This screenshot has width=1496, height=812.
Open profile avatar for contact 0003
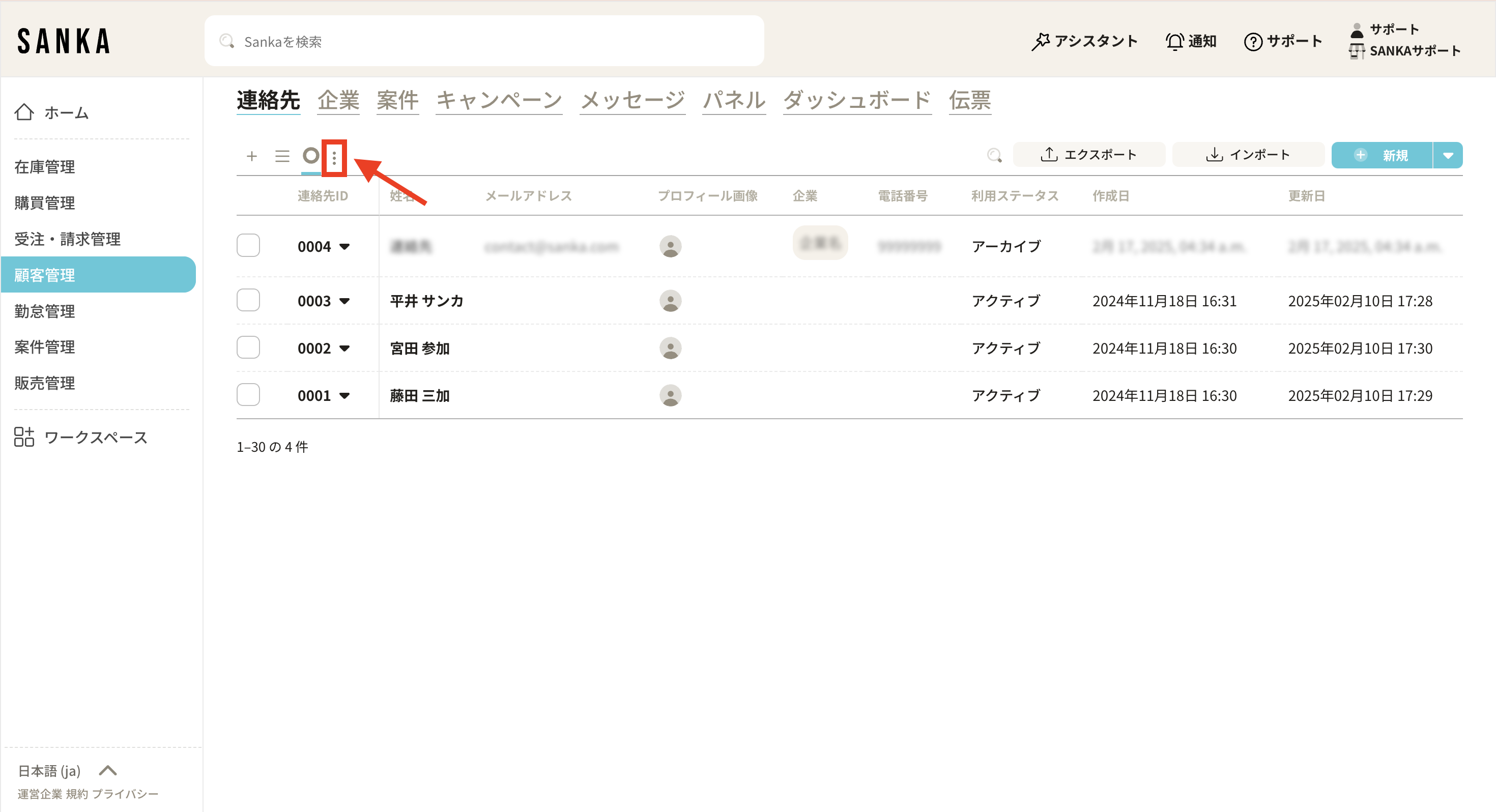(x=670, y=301)
